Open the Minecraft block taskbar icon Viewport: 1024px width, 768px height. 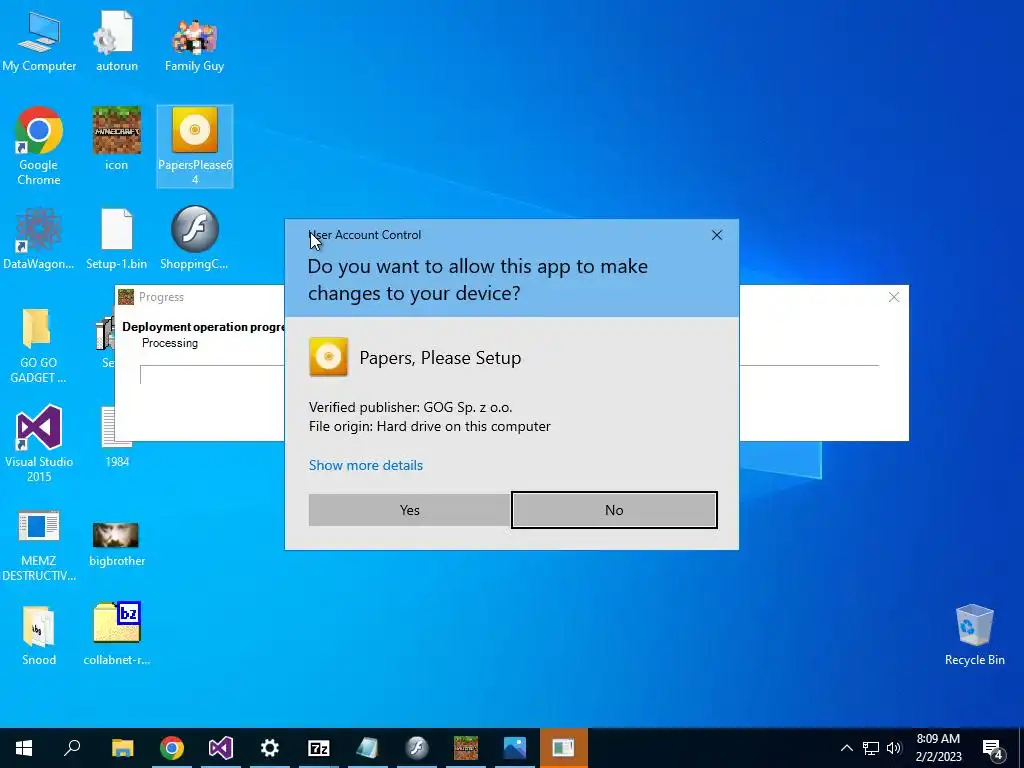466,748
